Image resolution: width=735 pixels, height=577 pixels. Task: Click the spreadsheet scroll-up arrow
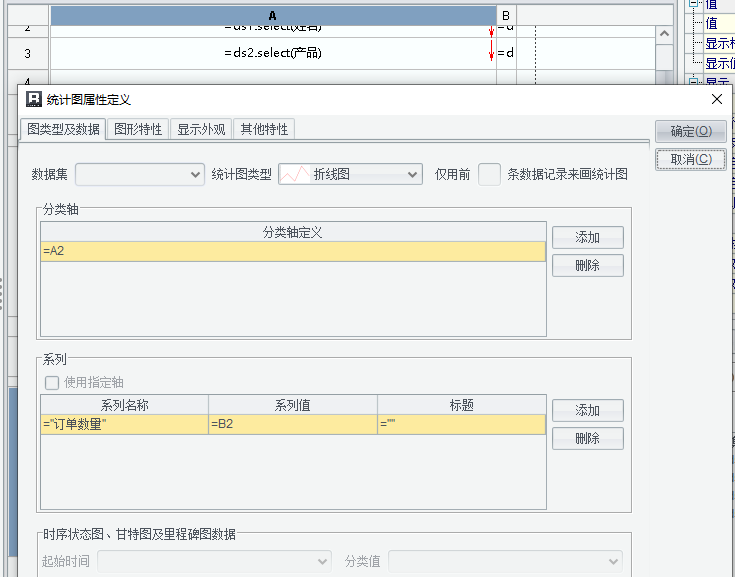tap(662, 35)
